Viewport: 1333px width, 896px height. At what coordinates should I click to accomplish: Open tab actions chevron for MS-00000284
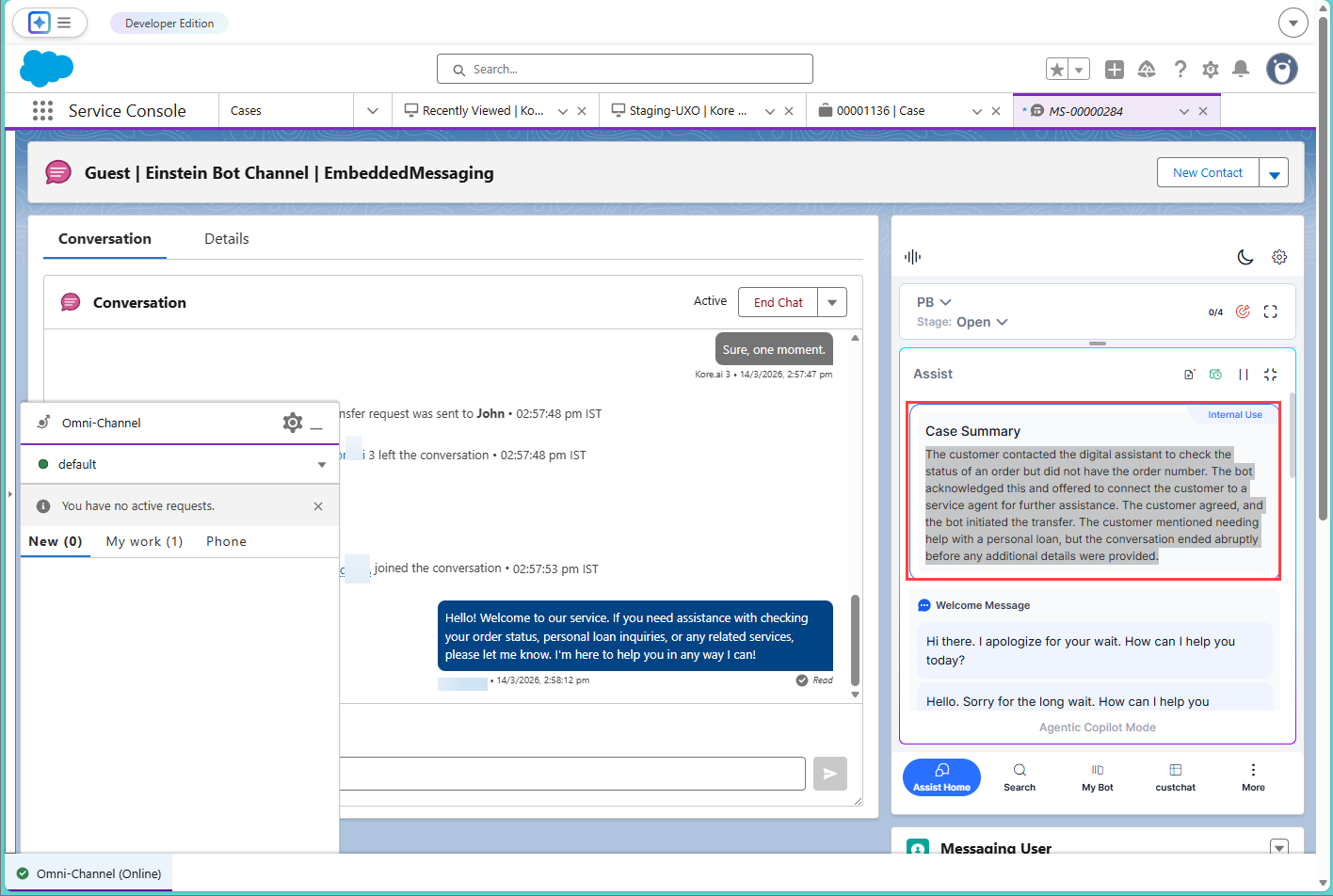point(1184,111)
